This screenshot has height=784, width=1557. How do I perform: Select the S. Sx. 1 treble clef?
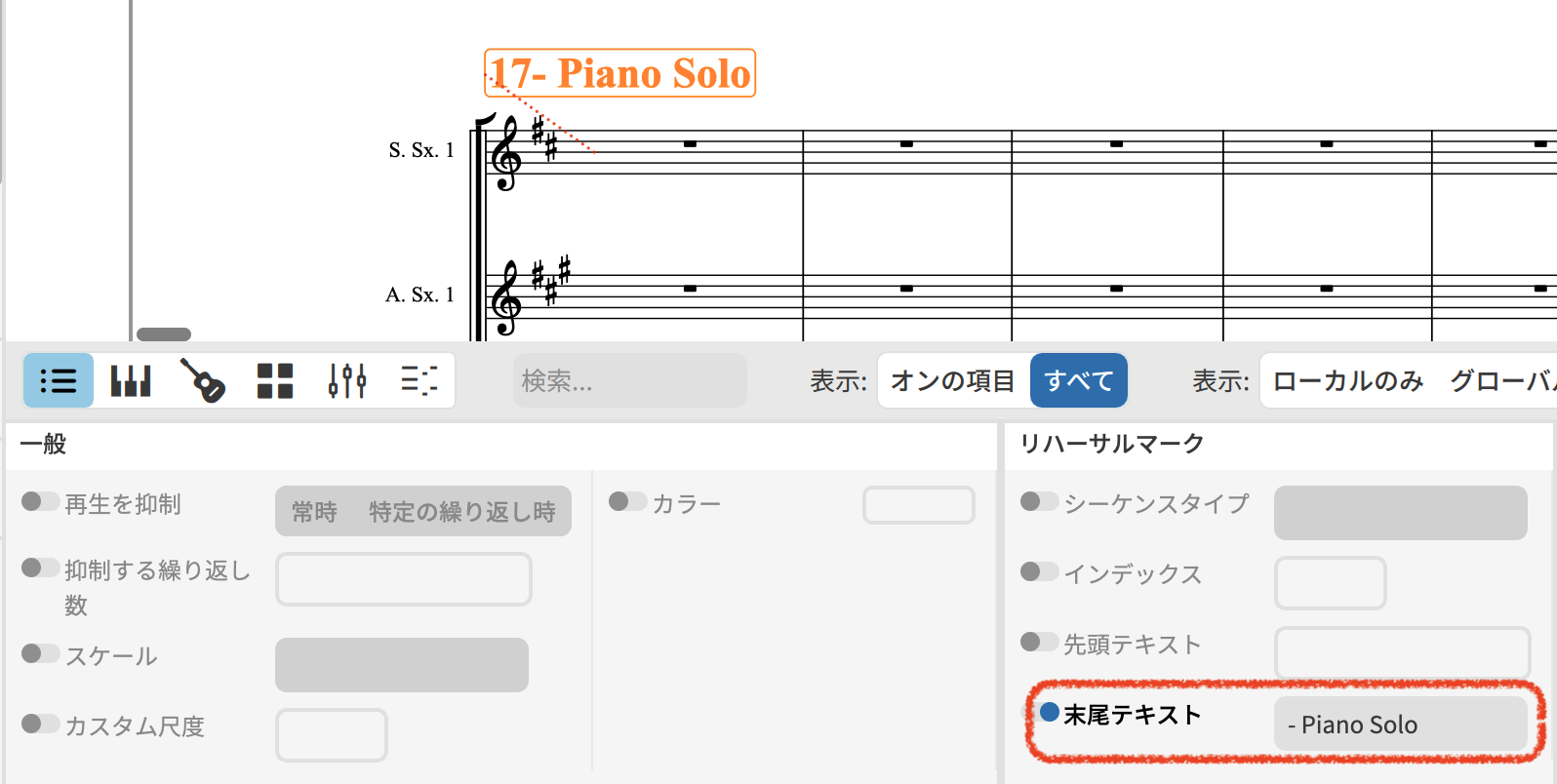click(506, 156)
